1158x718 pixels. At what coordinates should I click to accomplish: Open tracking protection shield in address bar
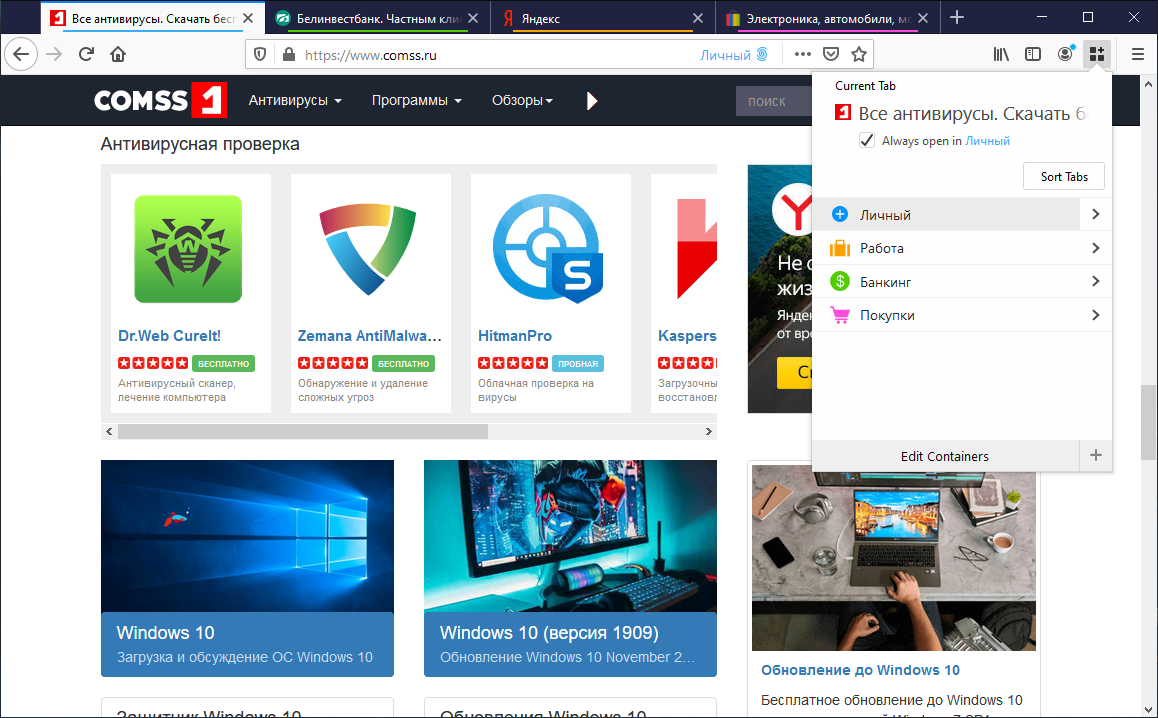coord(260,55)
